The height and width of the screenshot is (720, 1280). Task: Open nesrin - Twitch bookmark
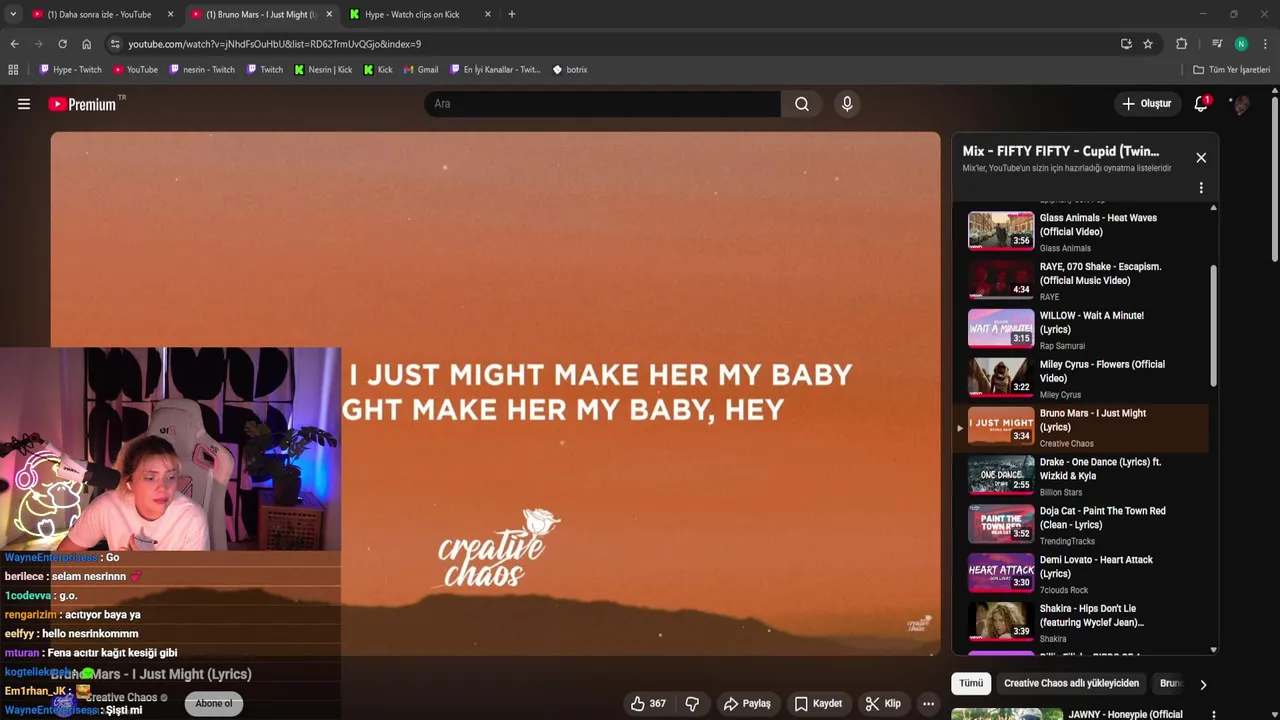pos(202,70)
